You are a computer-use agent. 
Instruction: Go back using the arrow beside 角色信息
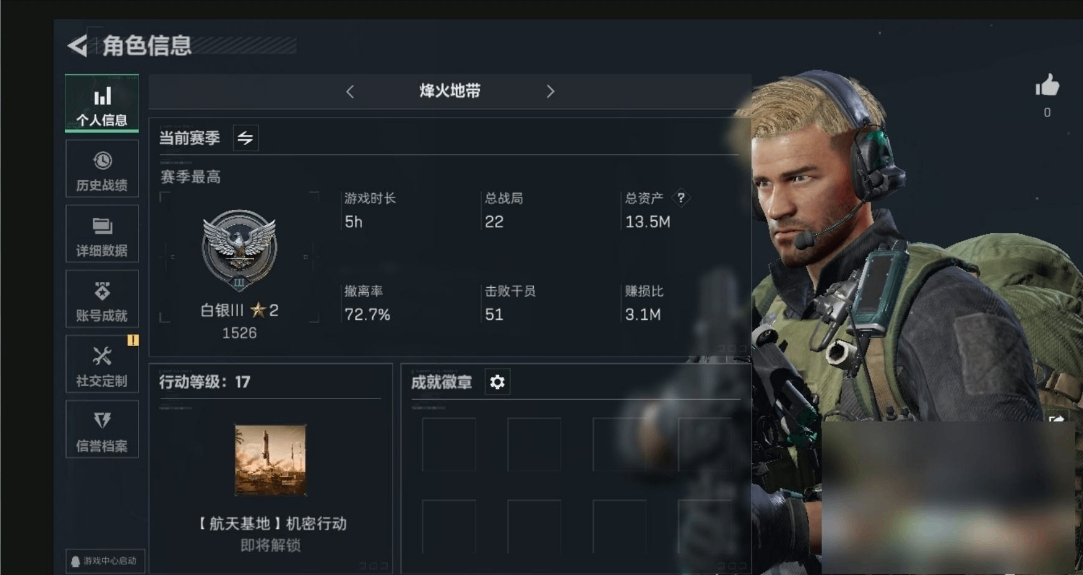coord(77,46)
